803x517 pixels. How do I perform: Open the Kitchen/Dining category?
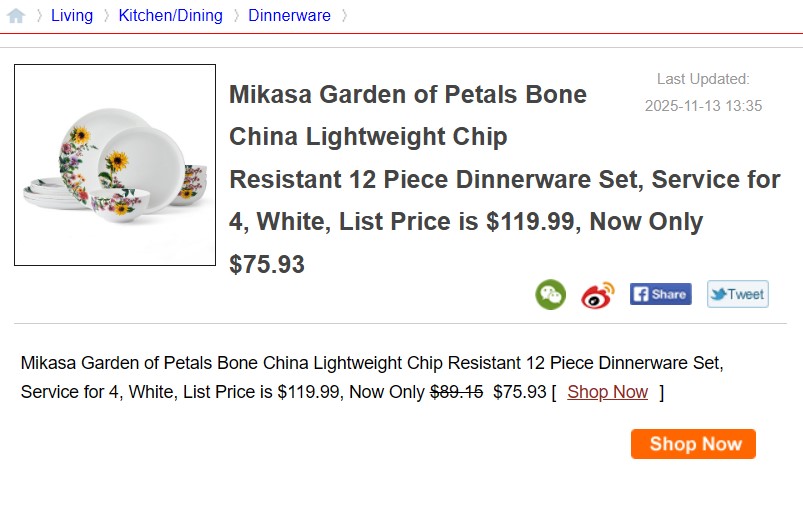[170, 16]
